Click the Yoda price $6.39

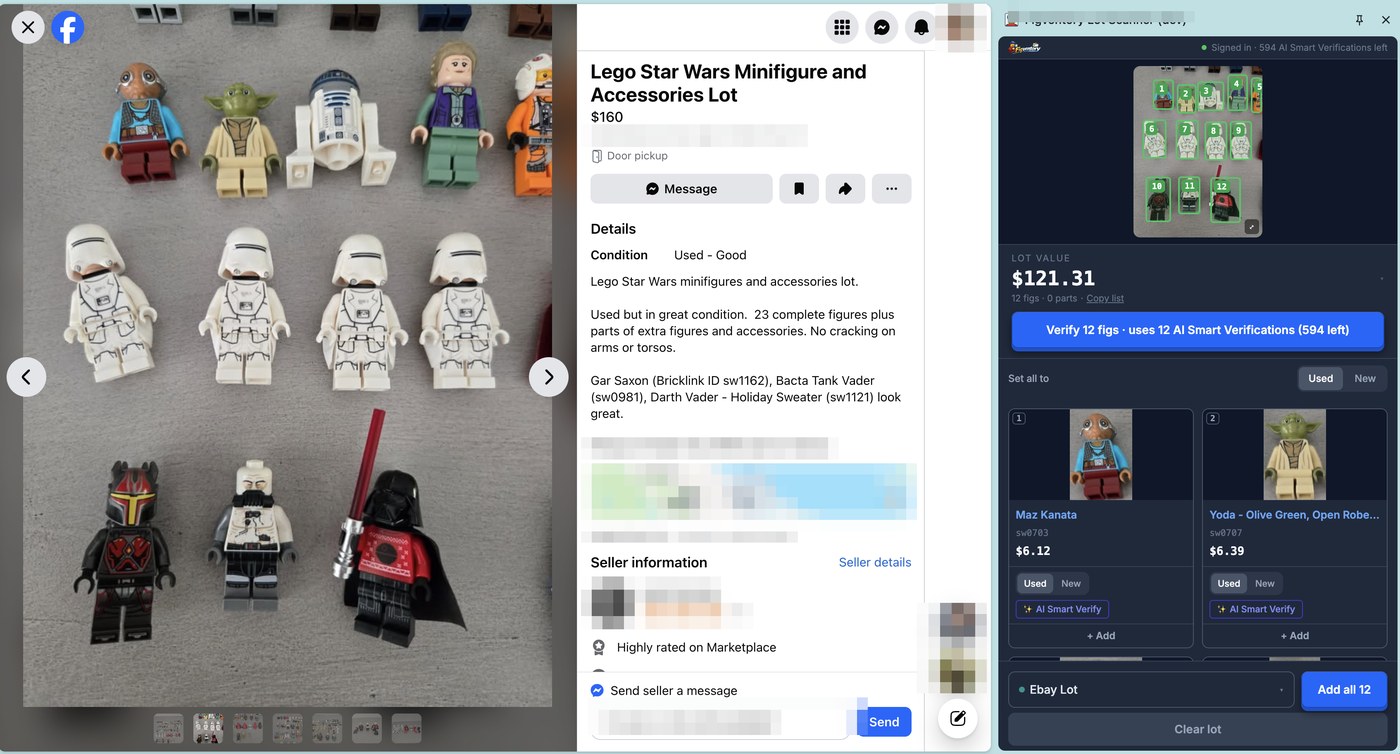point(1227,551)
